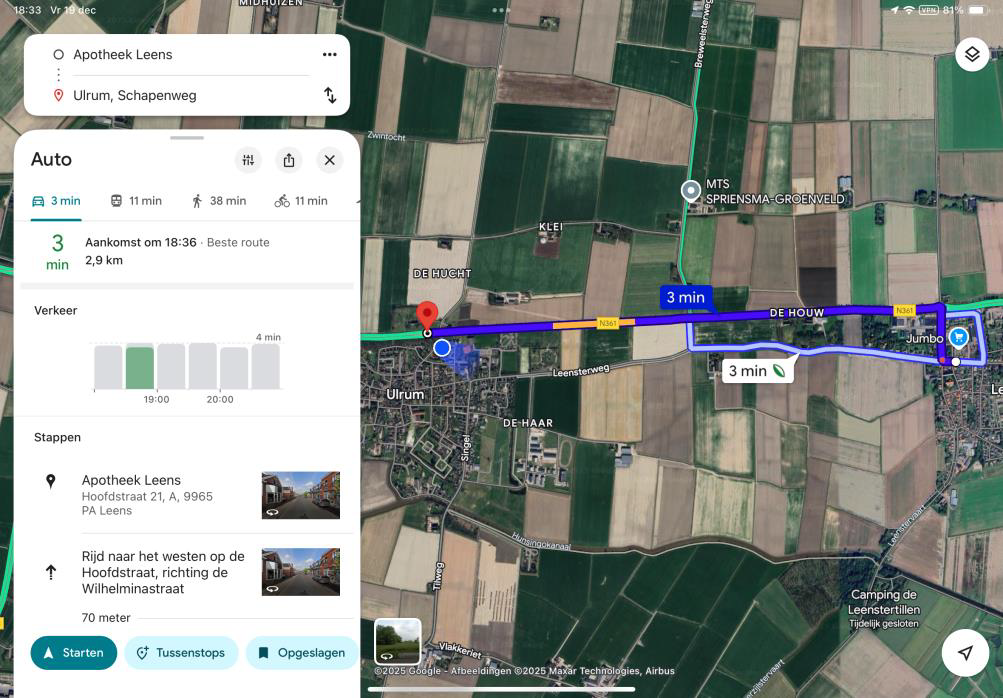Switch to cycling directions tab

pos(301,201)
